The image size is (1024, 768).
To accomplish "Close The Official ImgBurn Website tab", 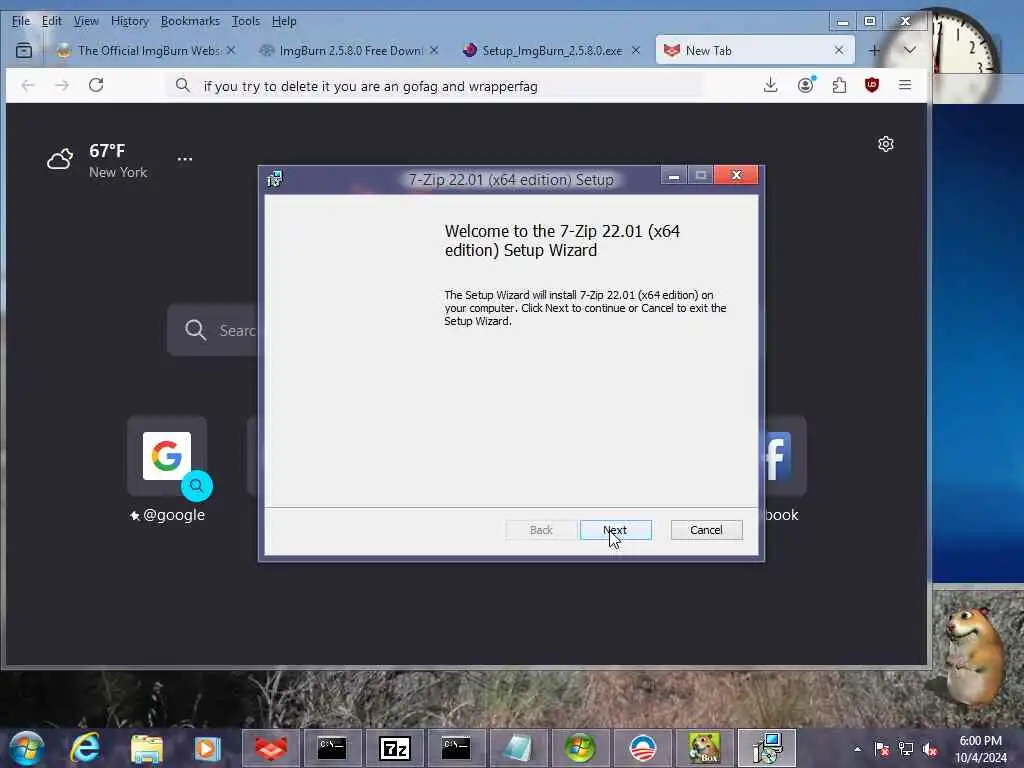I will [x=231, y=50].
